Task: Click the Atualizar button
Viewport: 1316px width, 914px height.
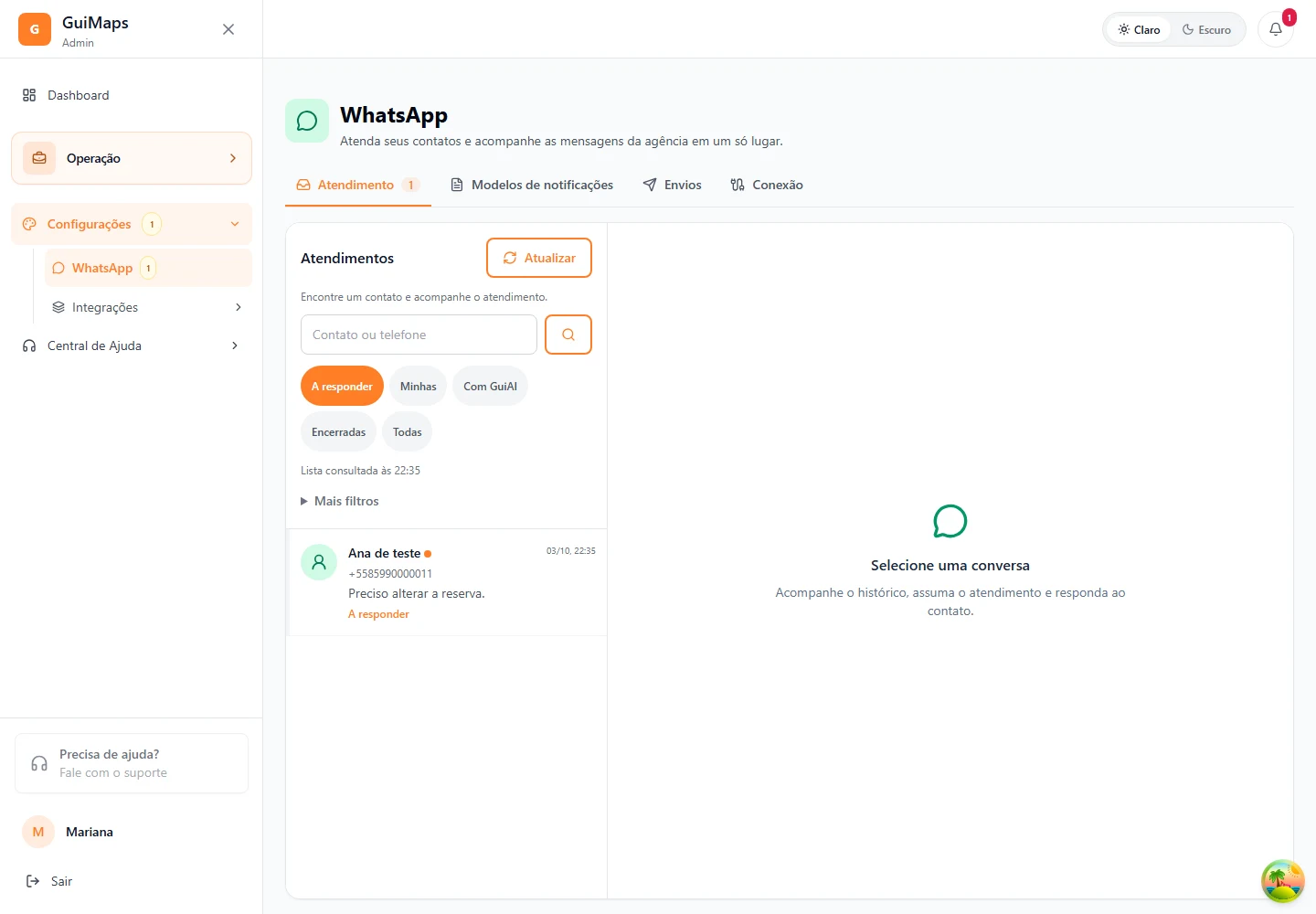Action: tap(539, 258)
